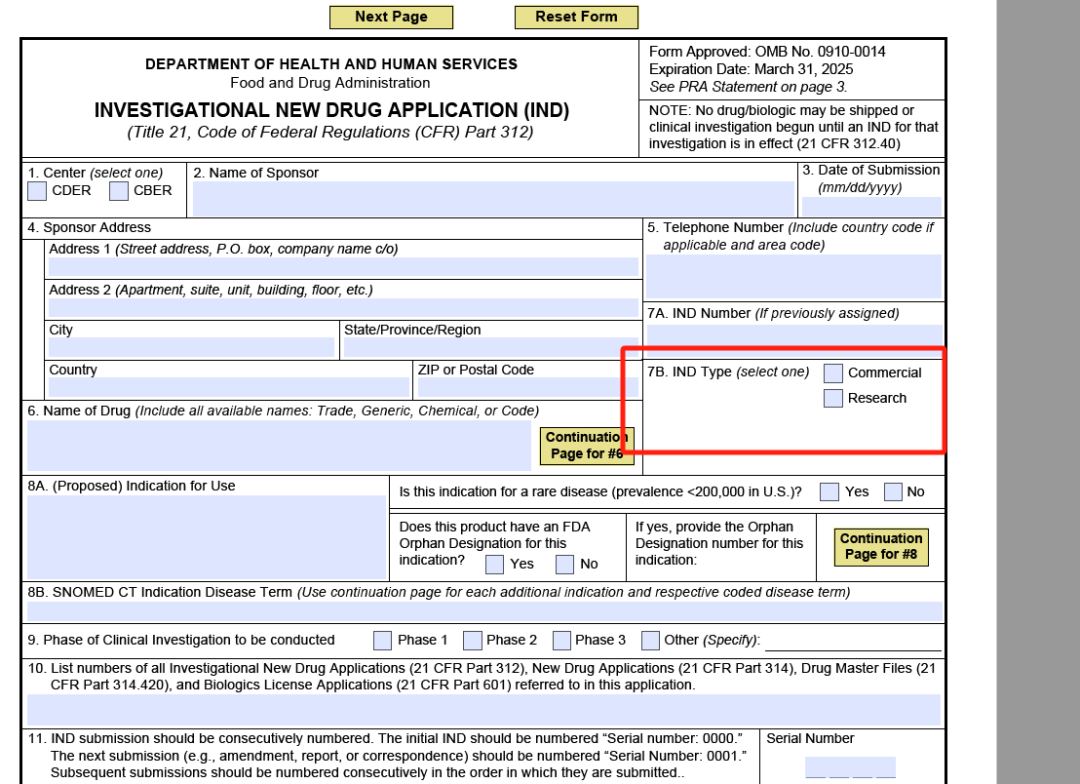Click the Telephone Number field
Viewport: 1080px width, 784px height.
pos(794,276)
